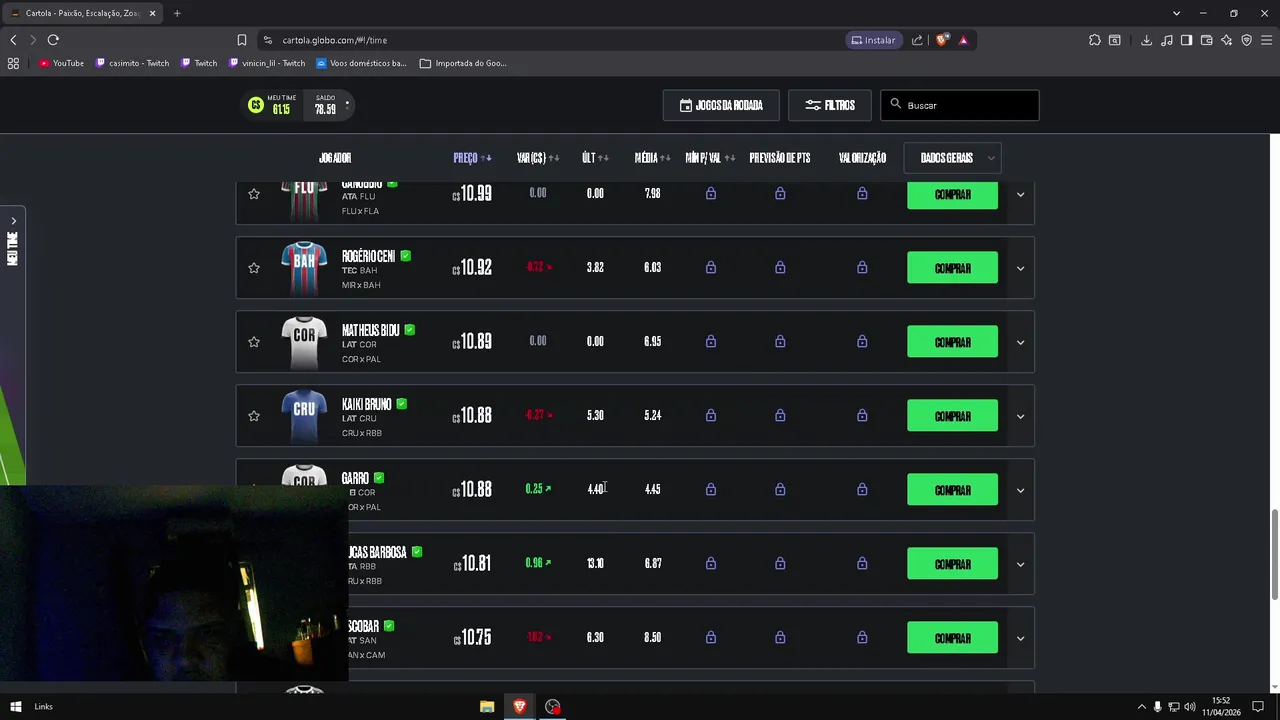This screenshot has height=720, width=1280.
Task: Click Escobar's Previsão de Pts lock icon
Action: 780,638
